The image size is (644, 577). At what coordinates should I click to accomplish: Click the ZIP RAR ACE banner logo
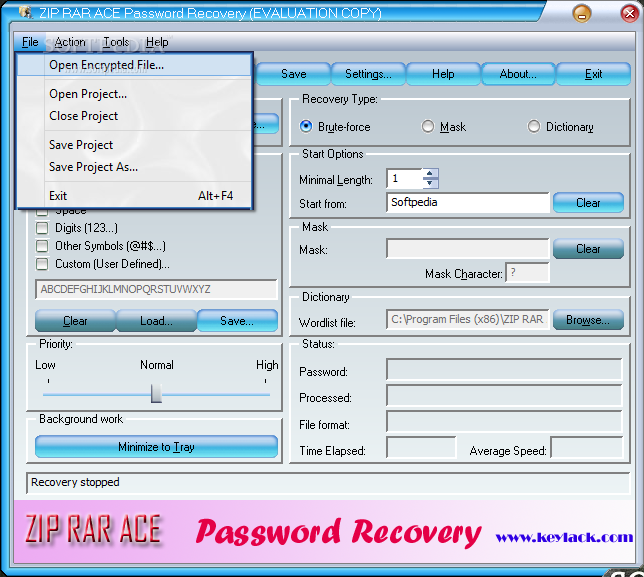tap(93, 529)
